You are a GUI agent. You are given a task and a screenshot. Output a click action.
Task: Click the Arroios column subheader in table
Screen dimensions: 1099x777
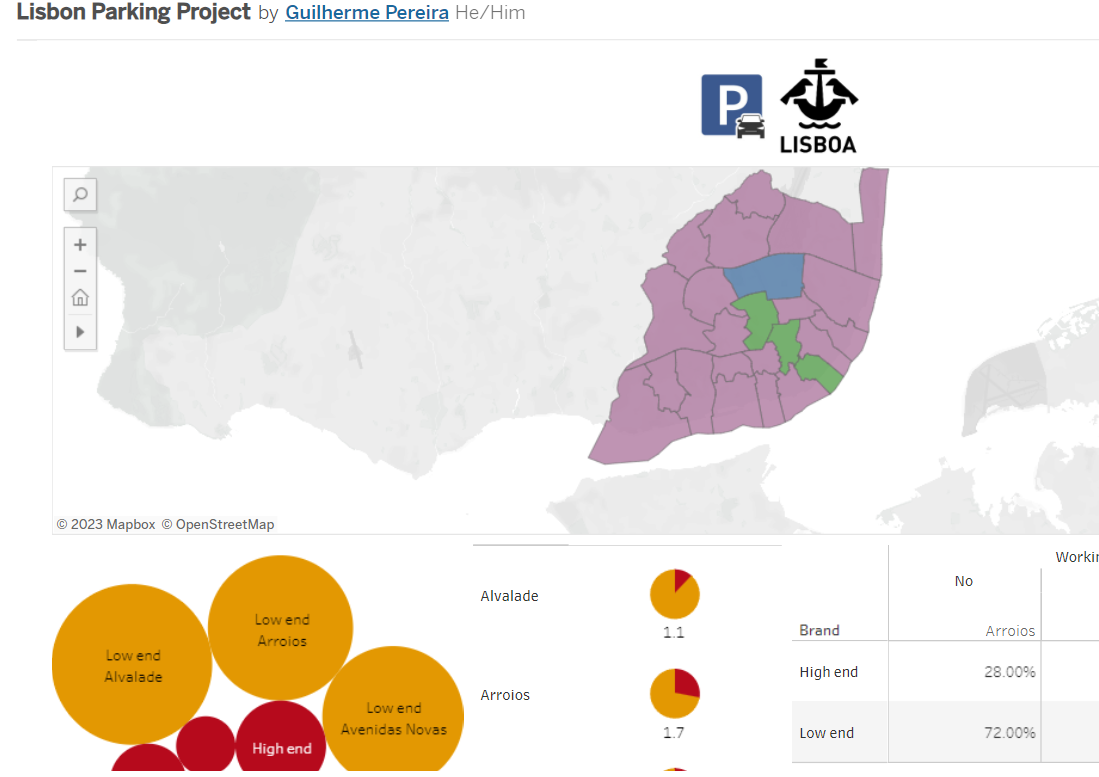click(1010, 631)
